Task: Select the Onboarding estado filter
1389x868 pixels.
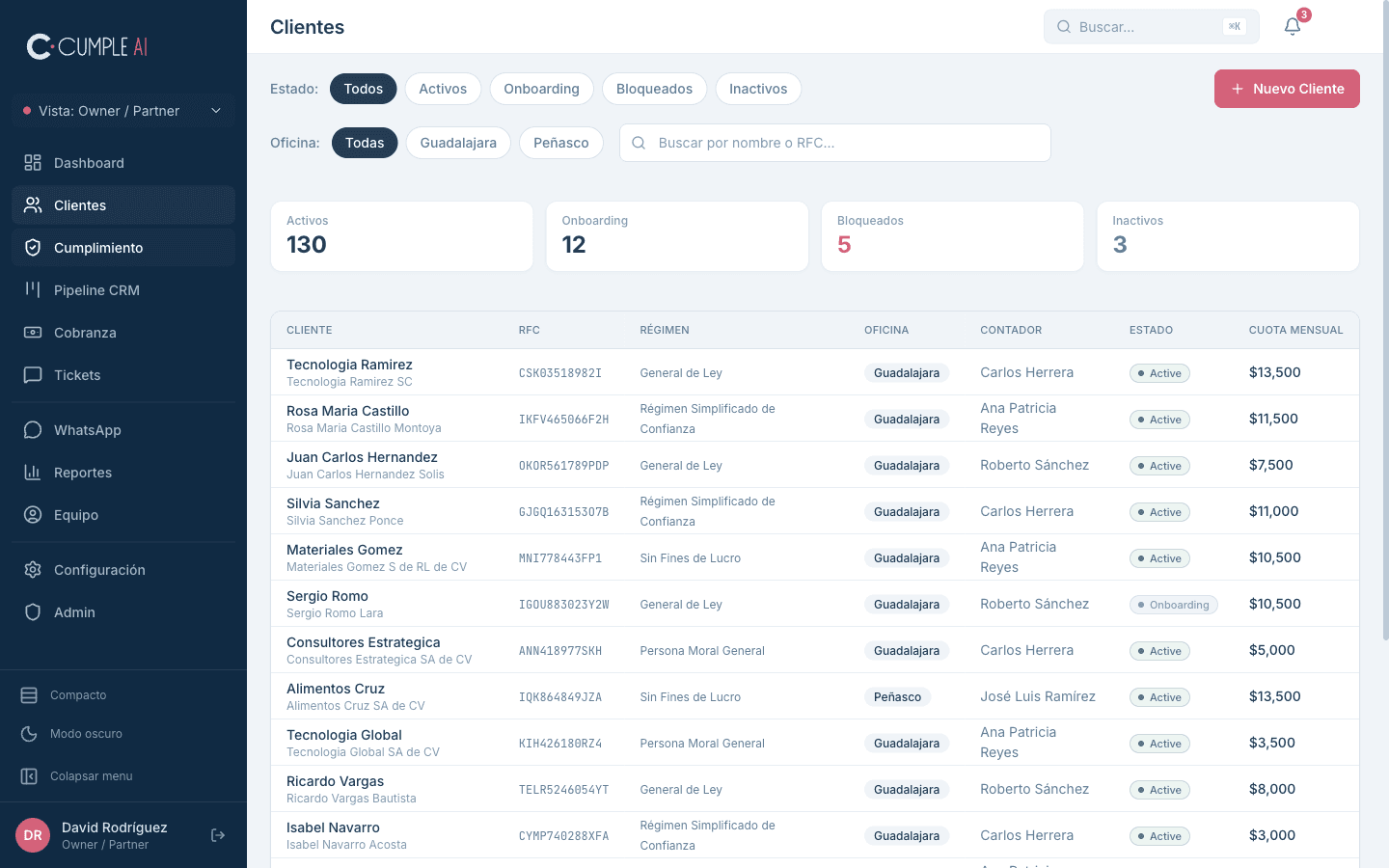Action: 541,88
